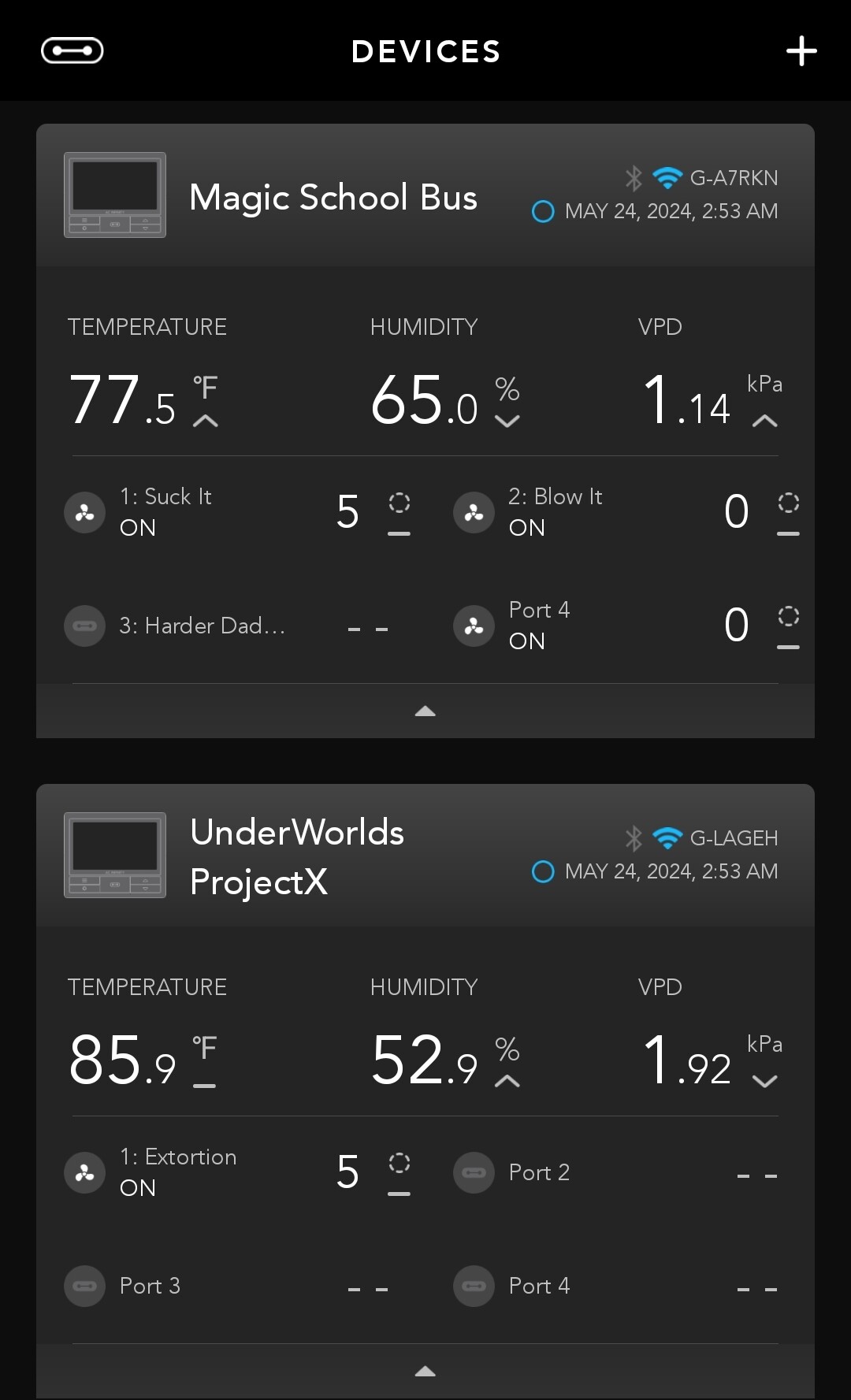The image size is (851, 1400).
Task: Tap Magic School Bus Port 4 fan icon
Action: coord(474,626)
